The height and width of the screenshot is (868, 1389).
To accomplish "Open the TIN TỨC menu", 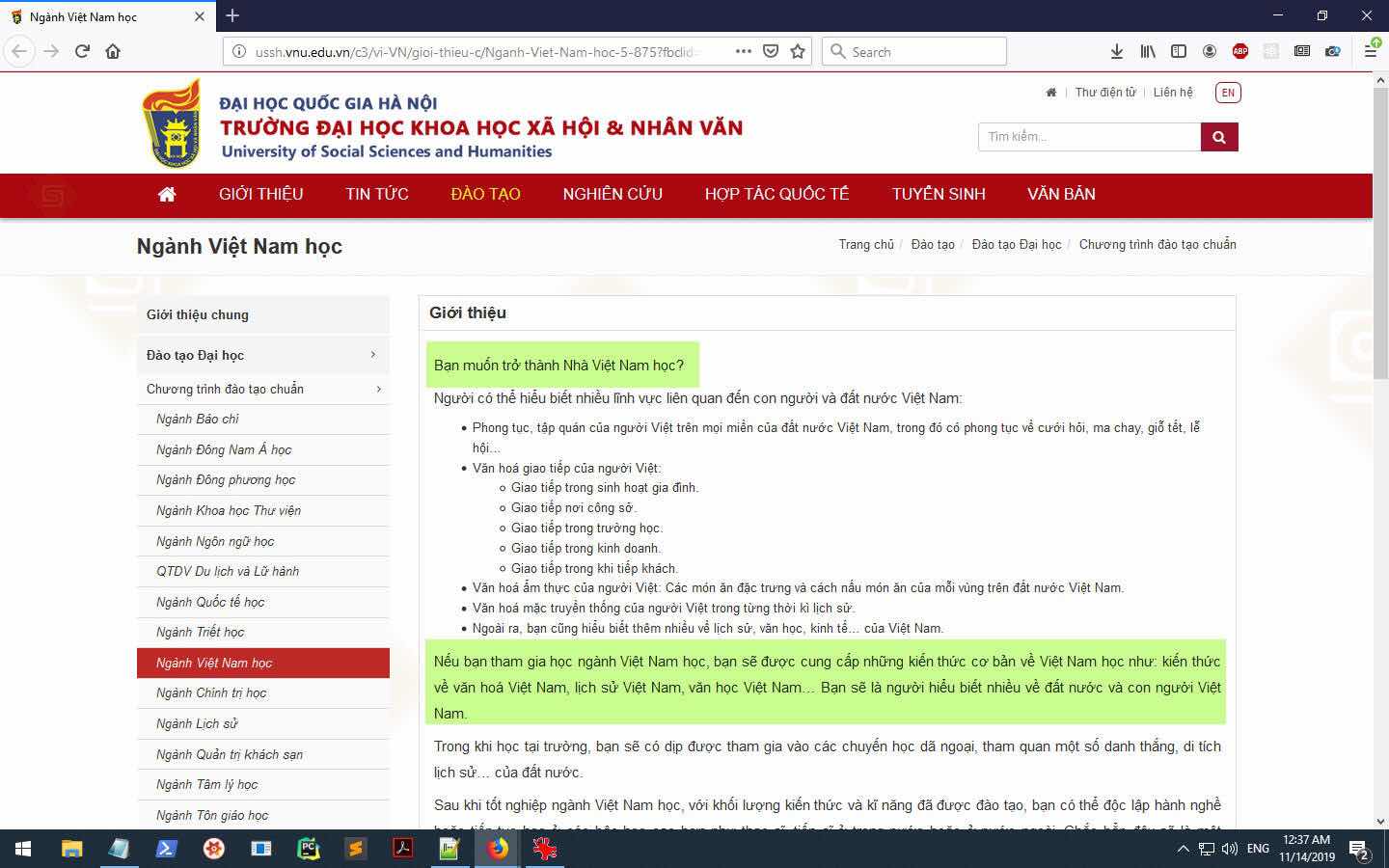I will click(x=377, y=194).
